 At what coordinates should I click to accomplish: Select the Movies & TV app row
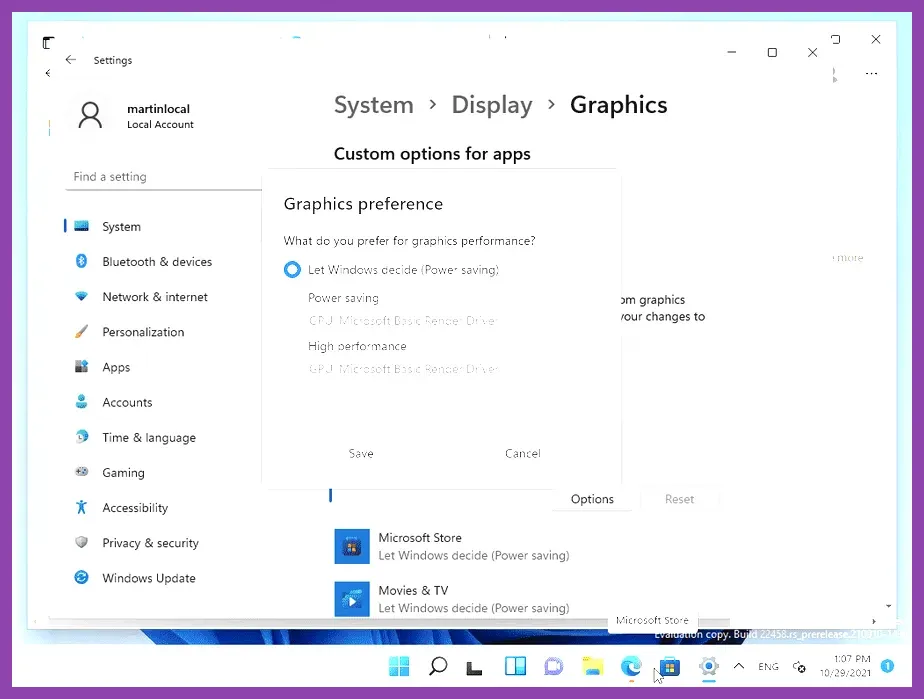(527, 599)
